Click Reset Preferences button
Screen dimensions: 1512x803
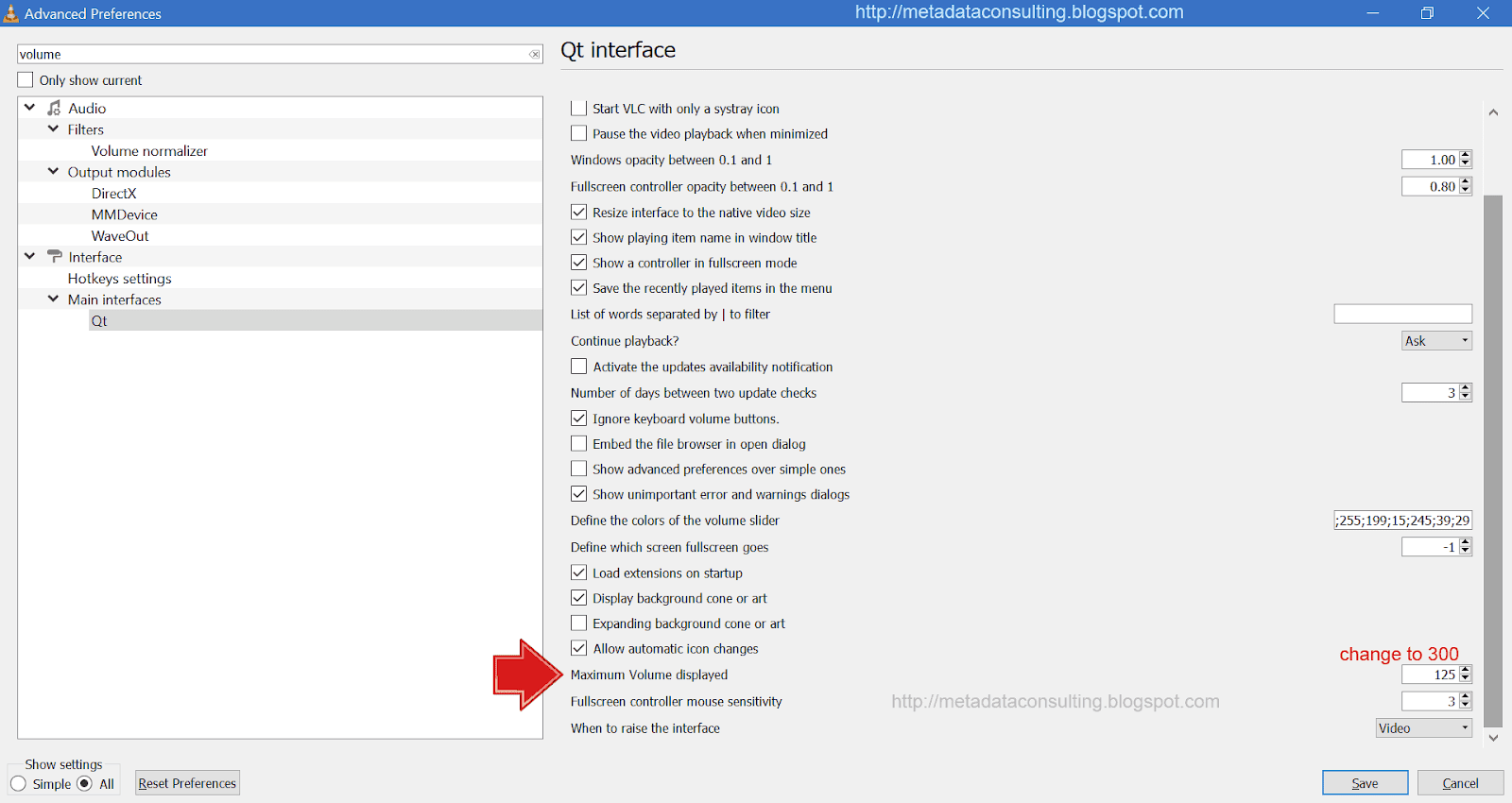(x=187, y=783)
